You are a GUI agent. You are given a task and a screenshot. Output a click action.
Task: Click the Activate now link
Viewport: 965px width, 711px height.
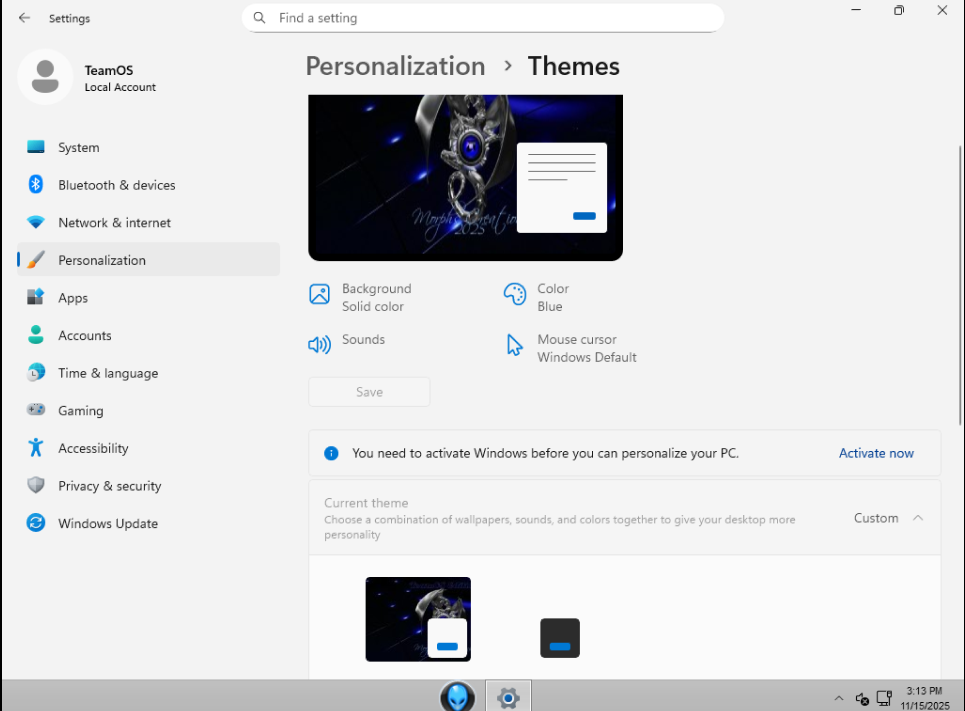[876, 453]
